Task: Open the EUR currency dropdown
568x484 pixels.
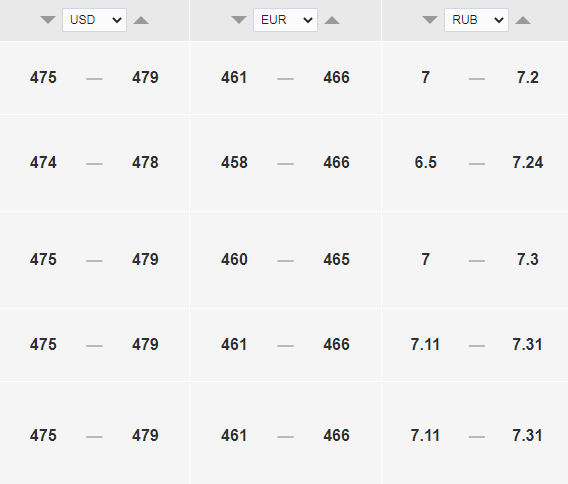Action: [285, 20]
